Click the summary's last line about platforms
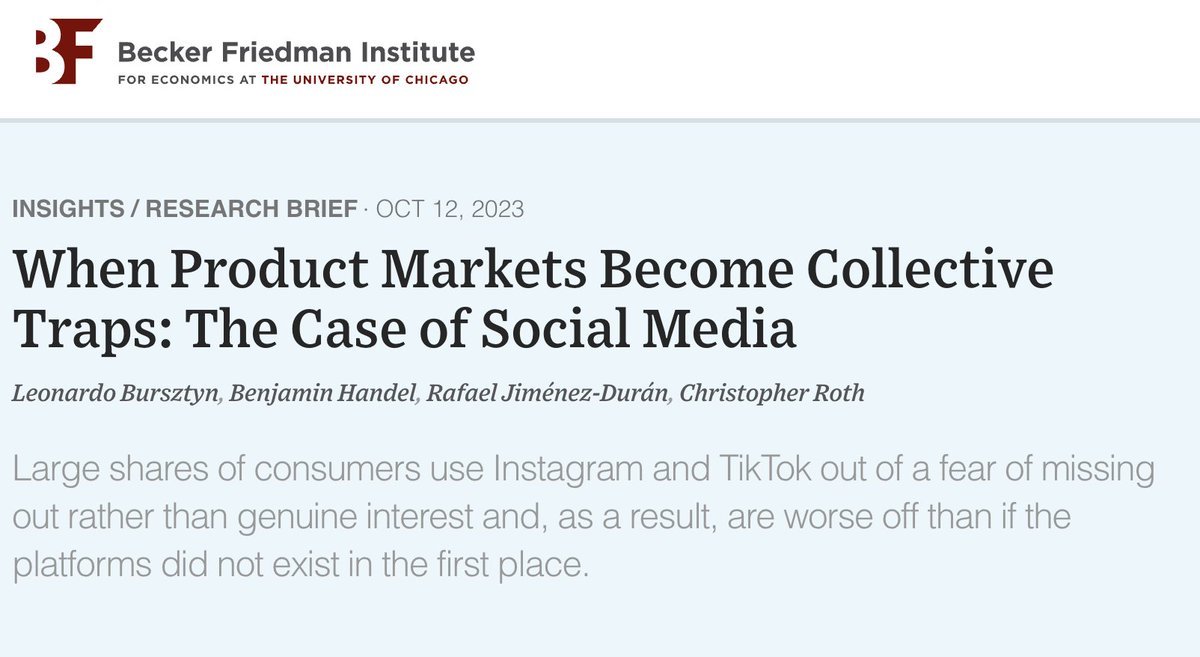The height and width of the screenshot is (657, 1200). (x=298, y=566)
